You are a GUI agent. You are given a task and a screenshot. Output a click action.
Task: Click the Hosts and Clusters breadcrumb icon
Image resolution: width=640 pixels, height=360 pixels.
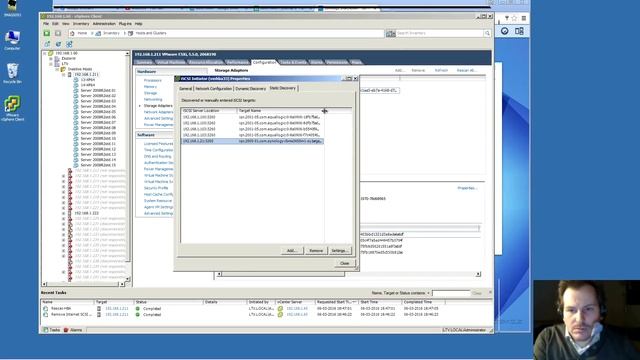(131, 33)
